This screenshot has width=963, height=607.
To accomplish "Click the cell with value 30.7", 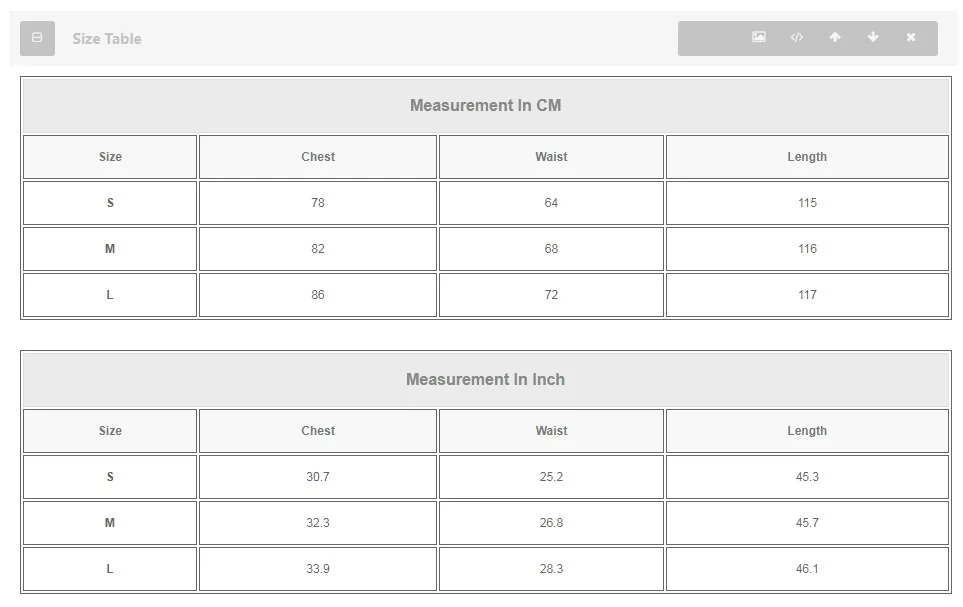I will pos(318,477).
